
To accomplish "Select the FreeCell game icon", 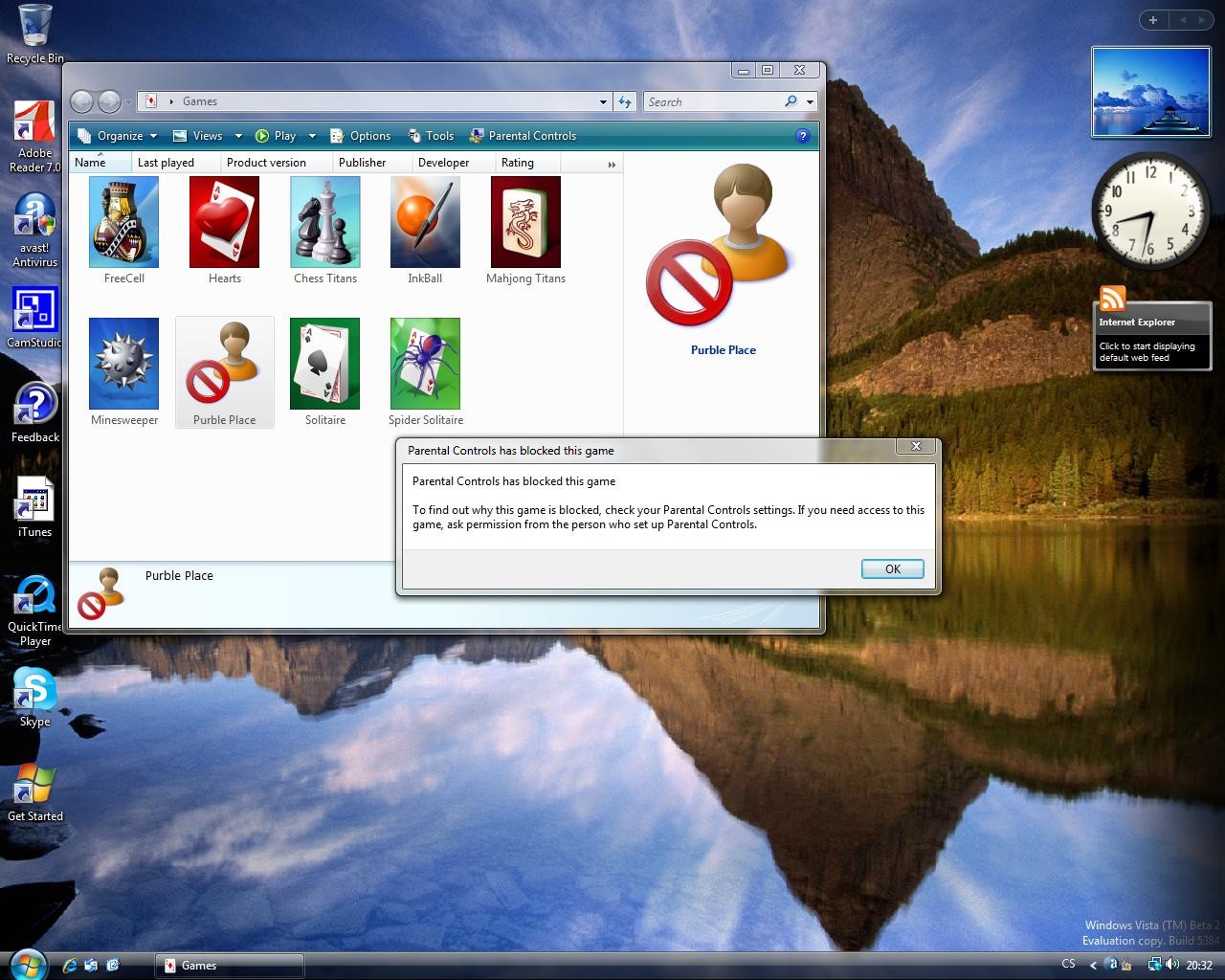I will pos(123,222).
